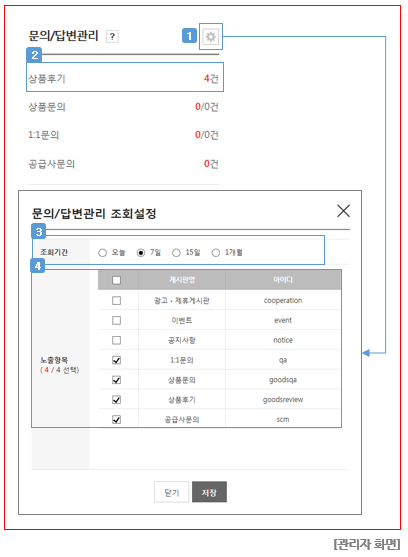Image resolution: width=408 pixels, height=557 pixels.
Task: Open the 상품문의 summary row
Action: tap(124, 107)
